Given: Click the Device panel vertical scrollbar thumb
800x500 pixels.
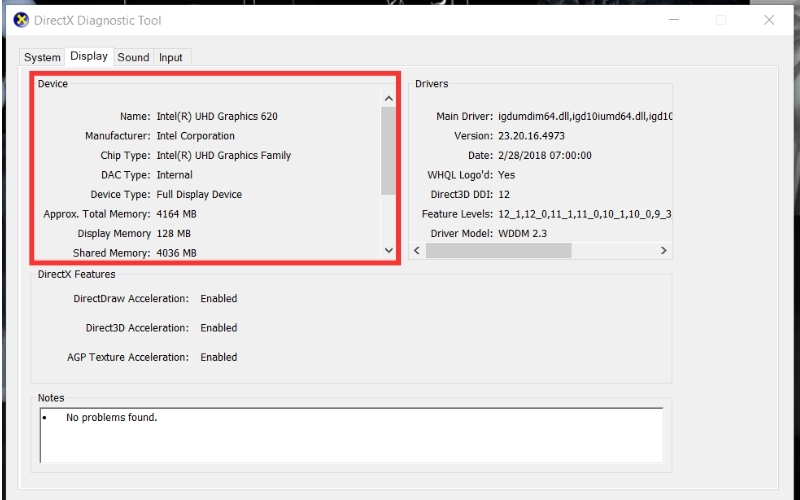Looking at the screenshot, I should [389, 150].
